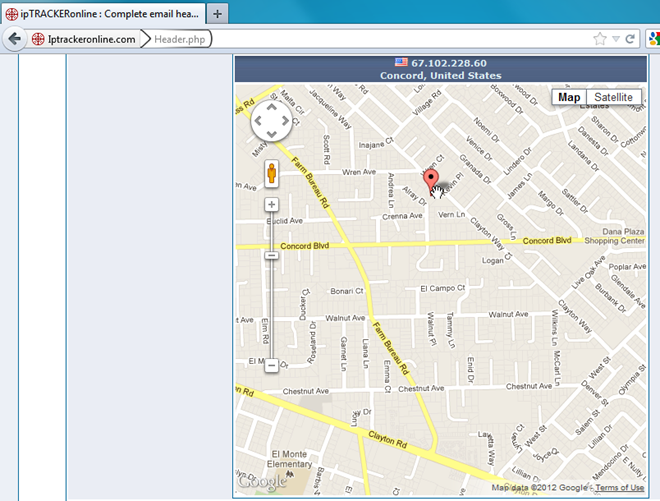Pick up the Street View pegman
This screenshot has height=501, width=660.
(x=271, y=173)
